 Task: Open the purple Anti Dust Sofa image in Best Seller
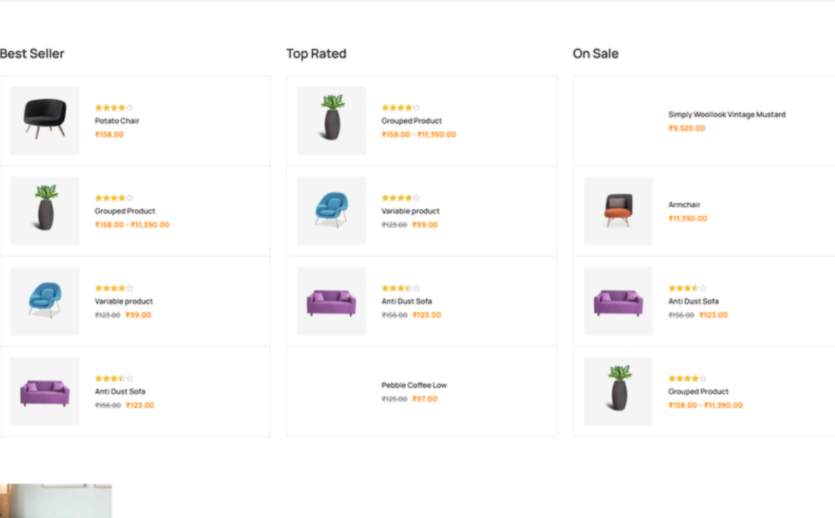point(45,391)
